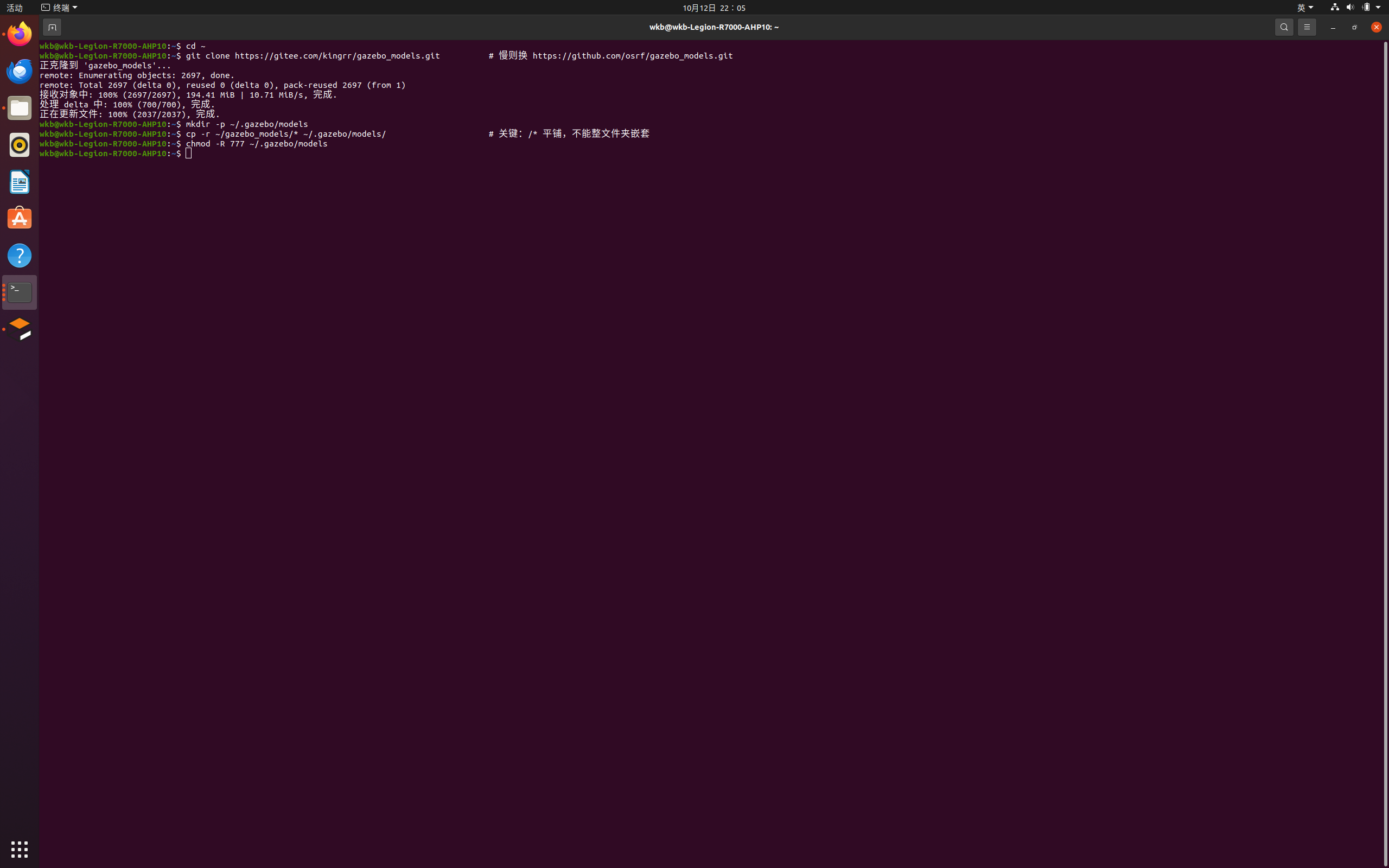Open a new terminal tab

(52, 27)
